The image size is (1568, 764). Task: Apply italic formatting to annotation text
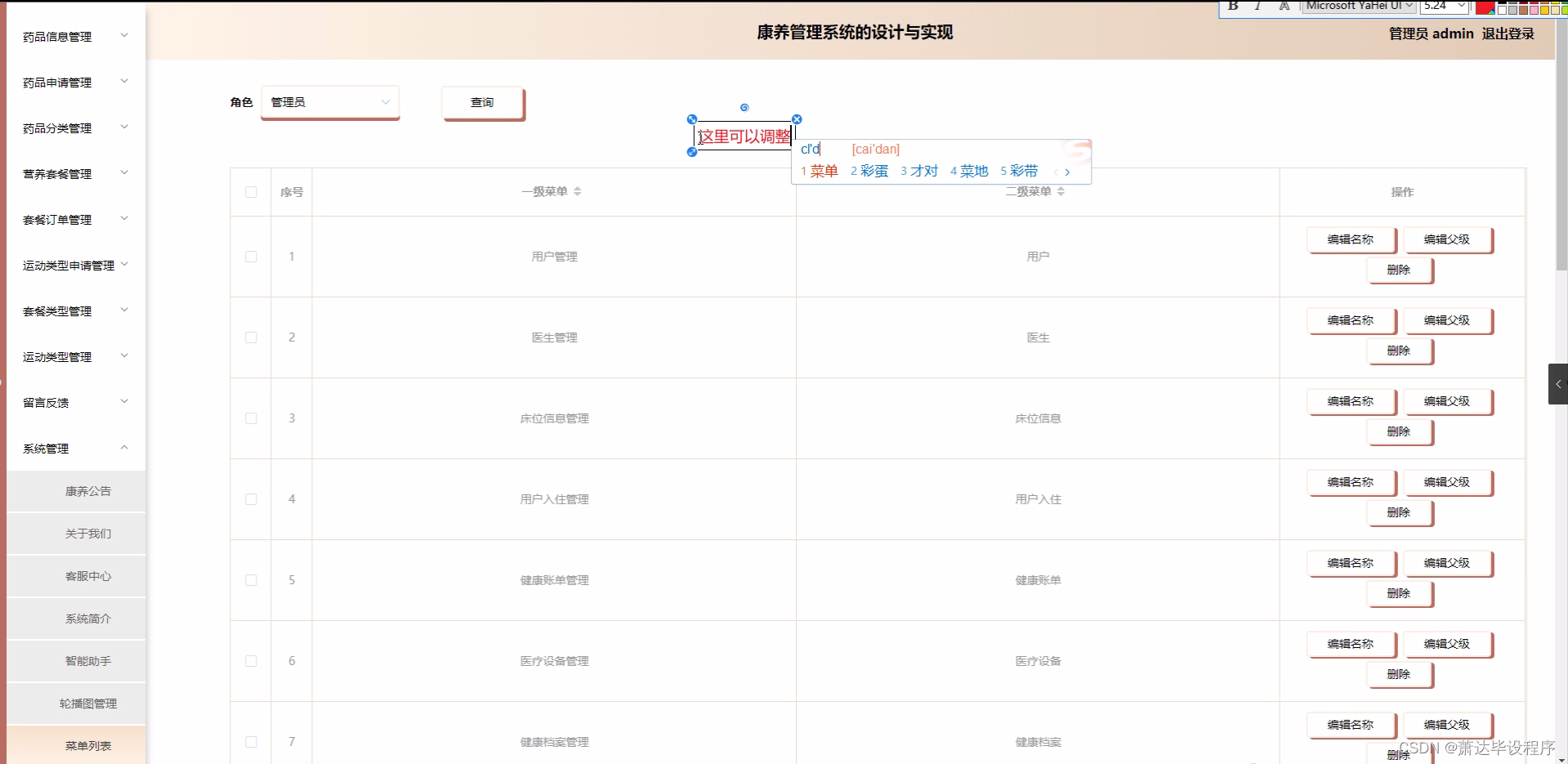pos(1258,7)
